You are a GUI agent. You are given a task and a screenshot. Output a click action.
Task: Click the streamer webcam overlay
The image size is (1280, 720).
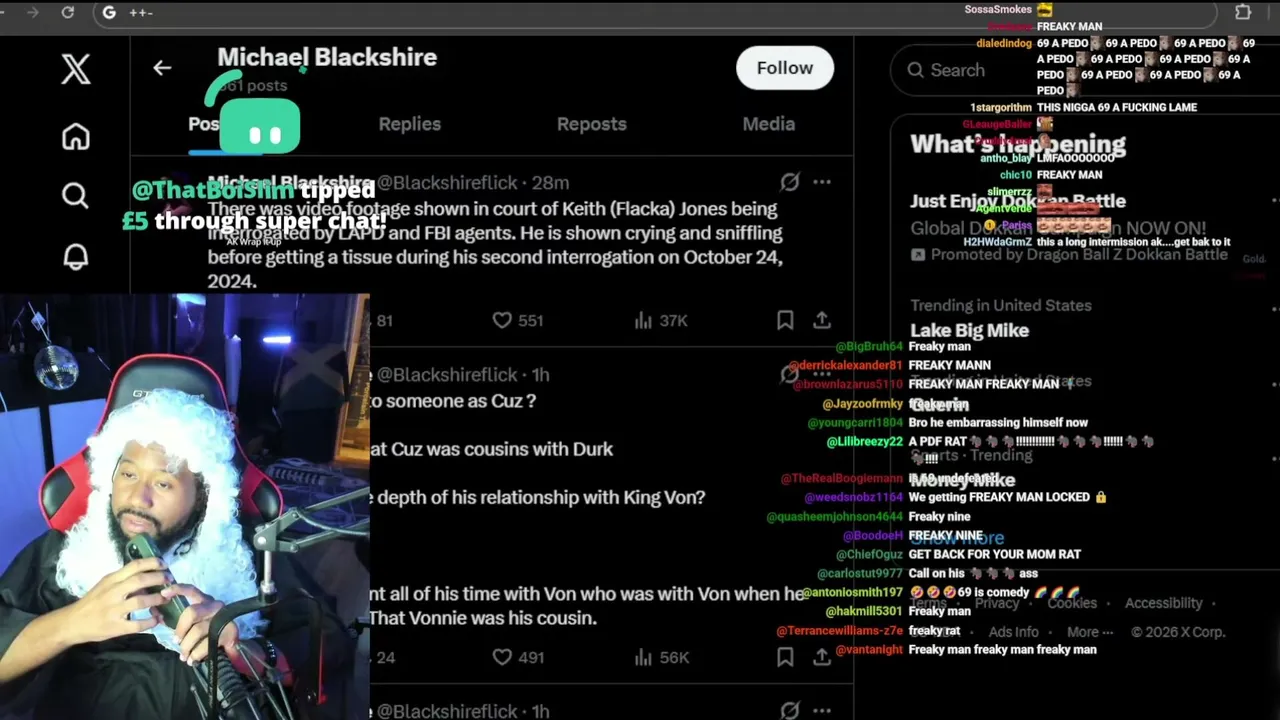click(x=185, y=507)
